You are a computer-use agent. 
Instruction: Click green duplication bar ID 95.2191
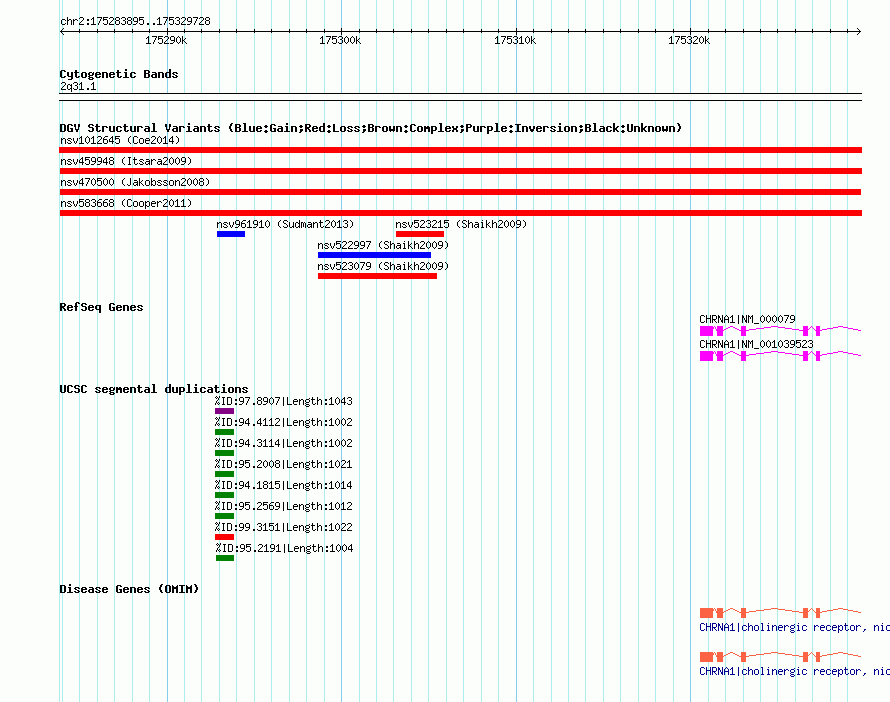[x=225, y=558]
